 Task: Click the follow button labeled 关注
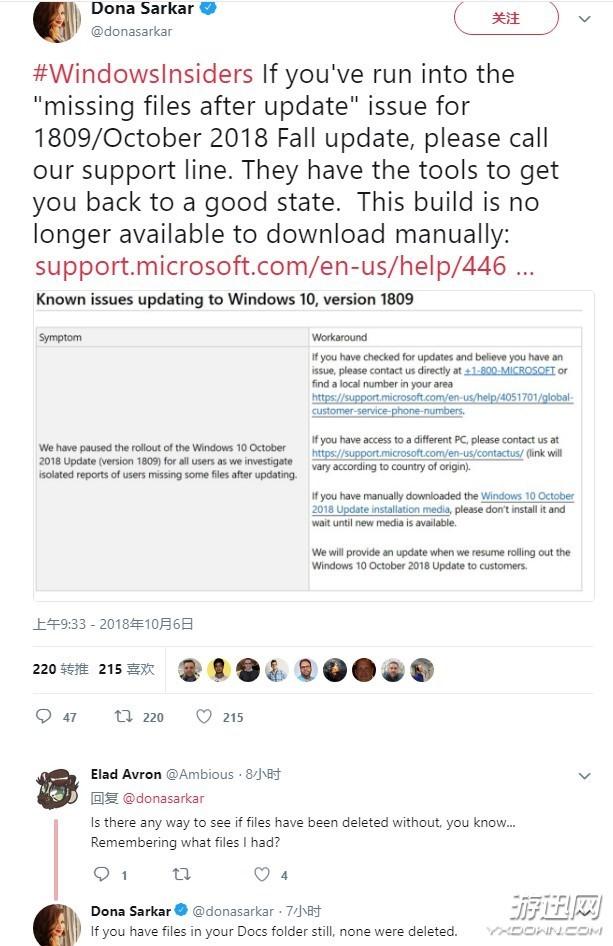pos(506,18)
